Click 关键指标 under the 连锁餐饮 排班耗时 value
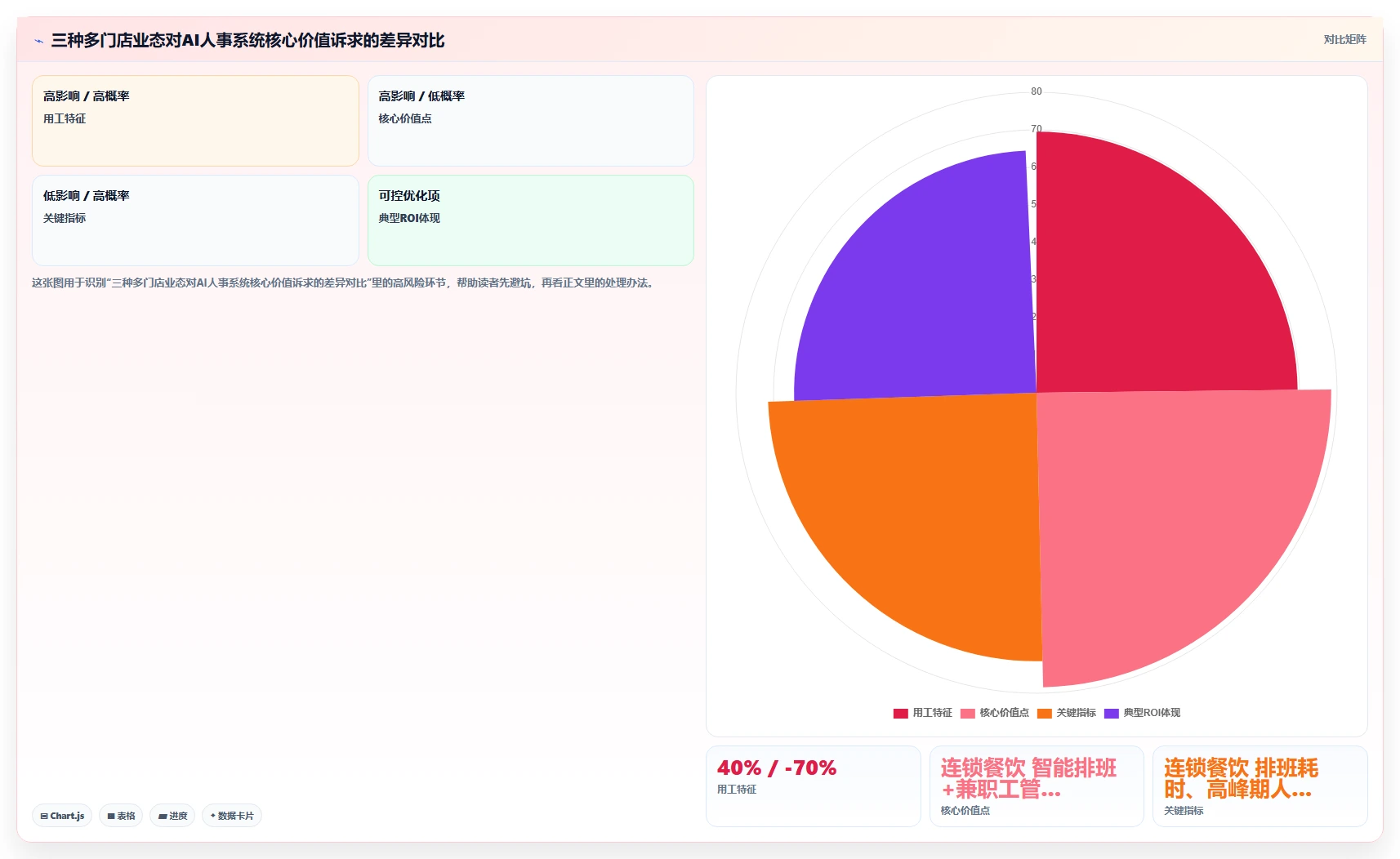Screen dimensions: 1400x859 1184,811
